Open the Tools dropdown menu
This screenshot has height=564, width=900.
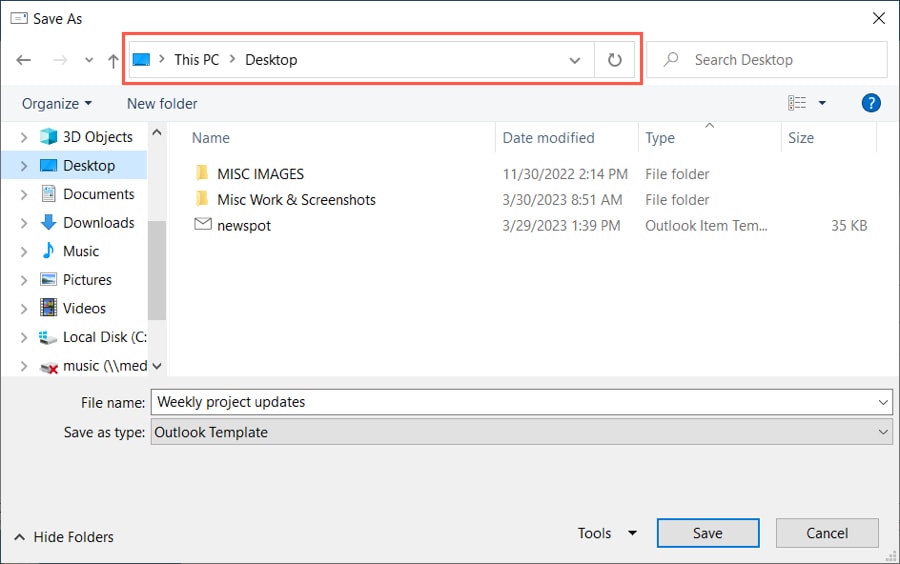(x=607, y=533)
